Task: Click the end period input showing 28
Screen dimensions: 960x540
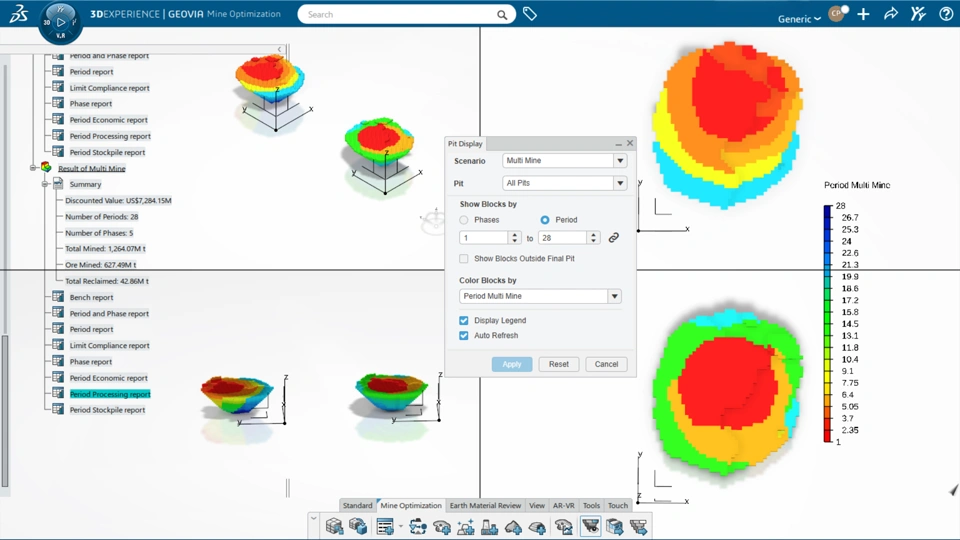Action: click(563, 238)
